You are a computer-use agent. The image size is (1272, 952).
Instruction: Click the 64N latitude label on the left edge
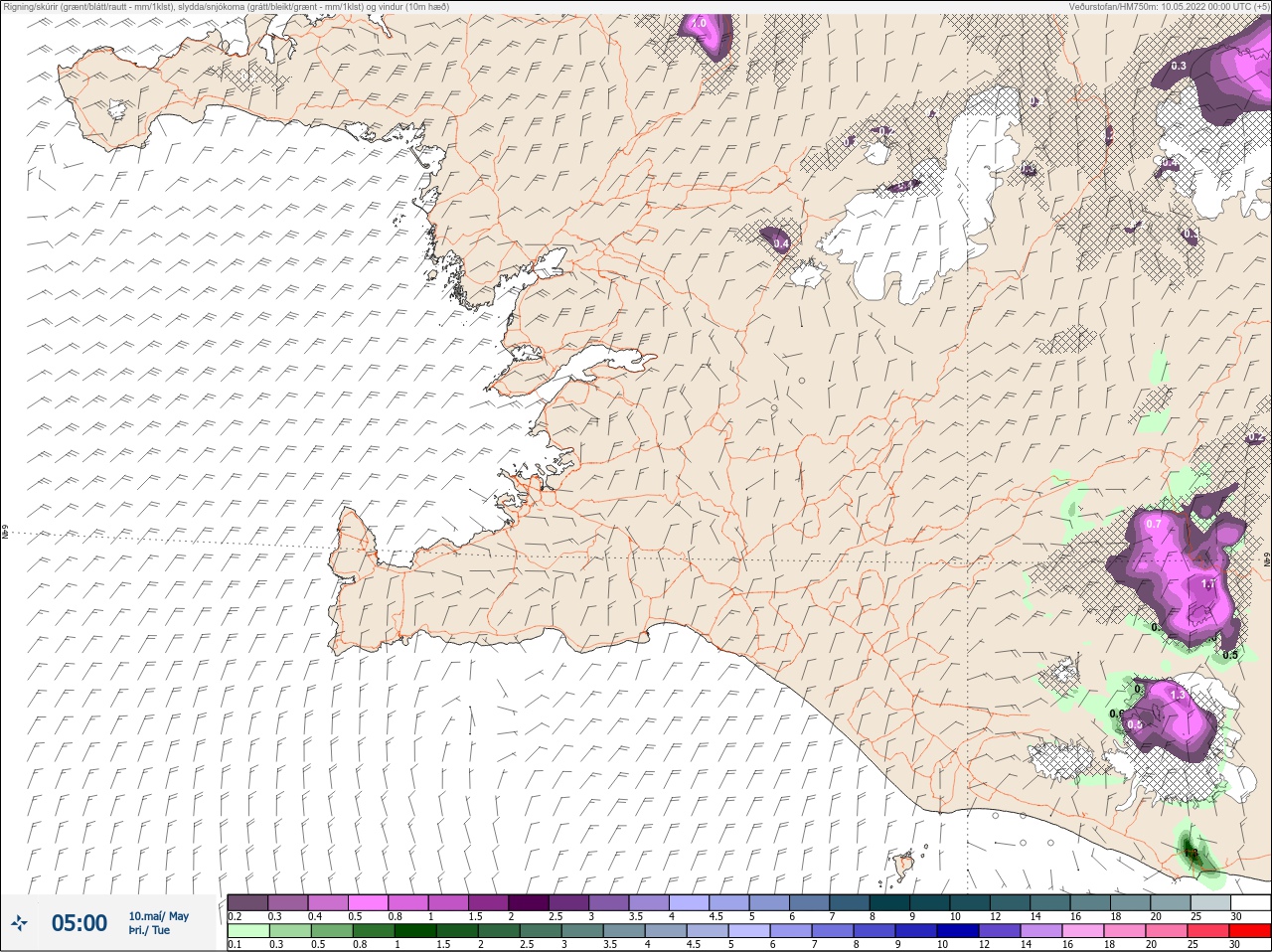click(4, 533)
